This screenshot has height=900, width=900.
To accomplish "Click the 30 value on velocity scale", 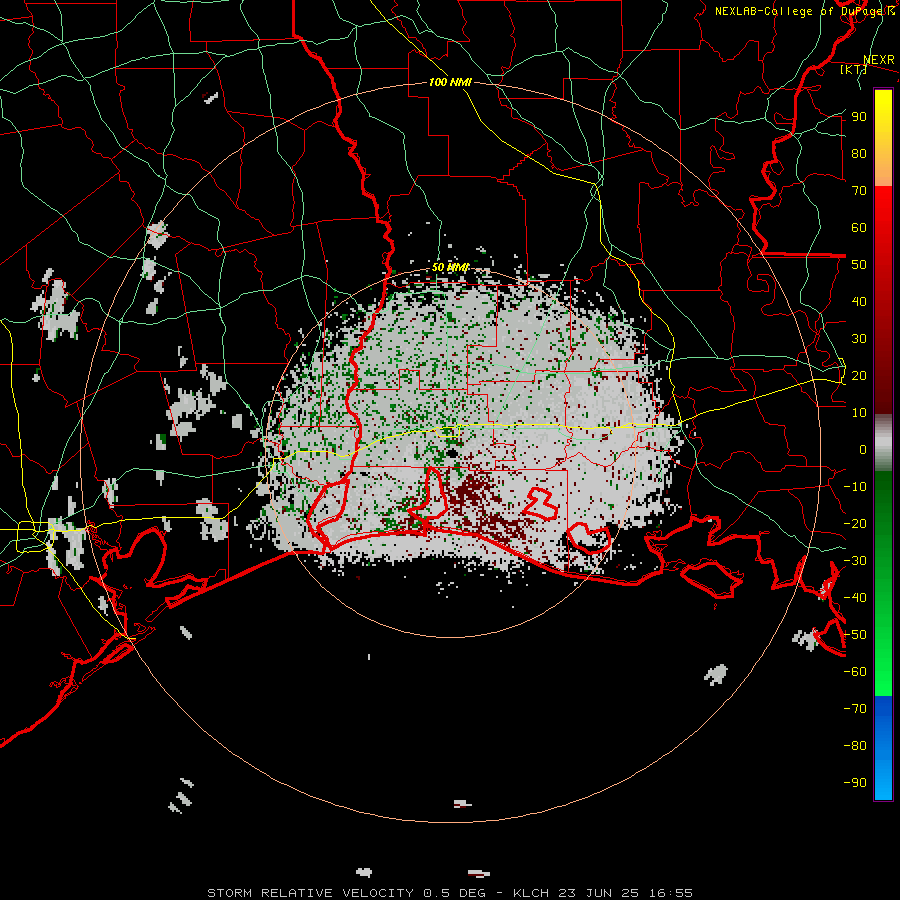I will 859,339.
